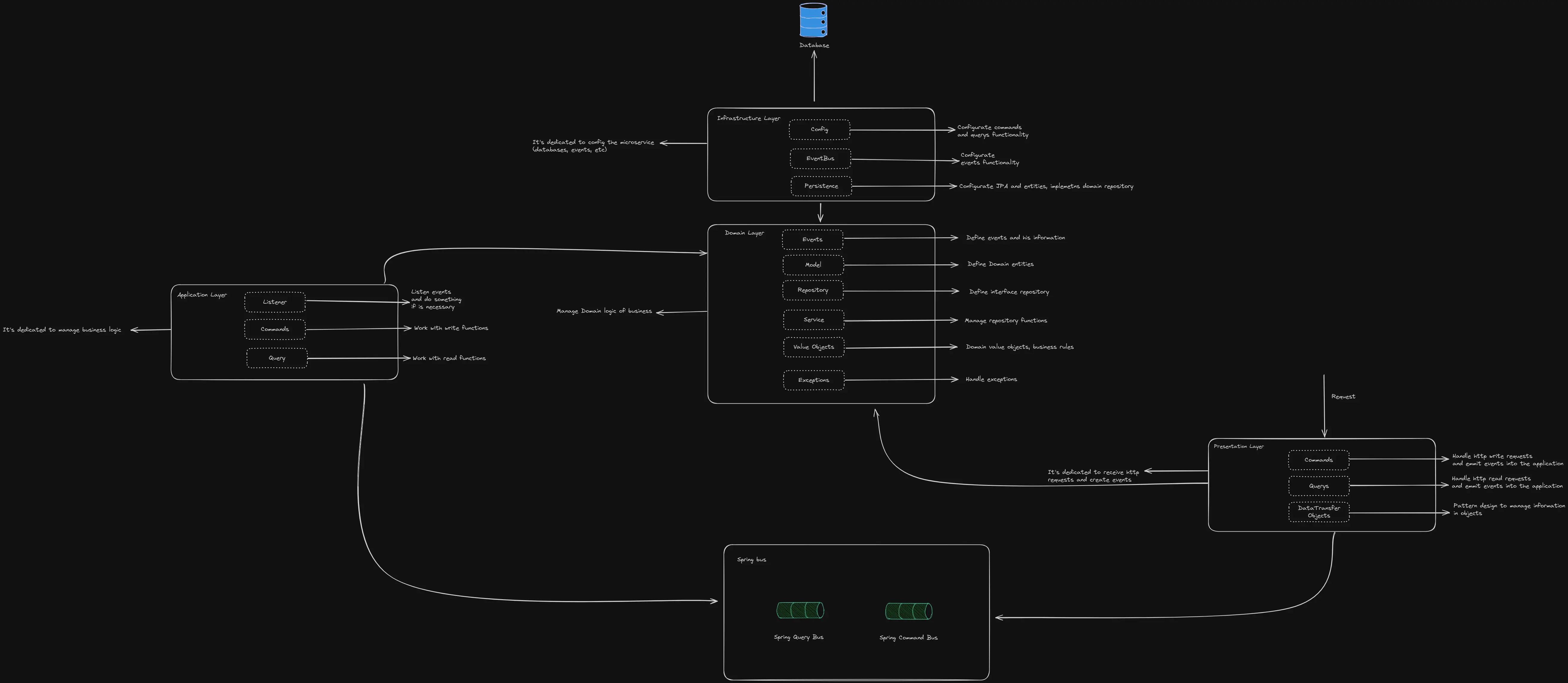Click 'Spring Query Bus' caption

pyautogui.click(x=799, y=637)
